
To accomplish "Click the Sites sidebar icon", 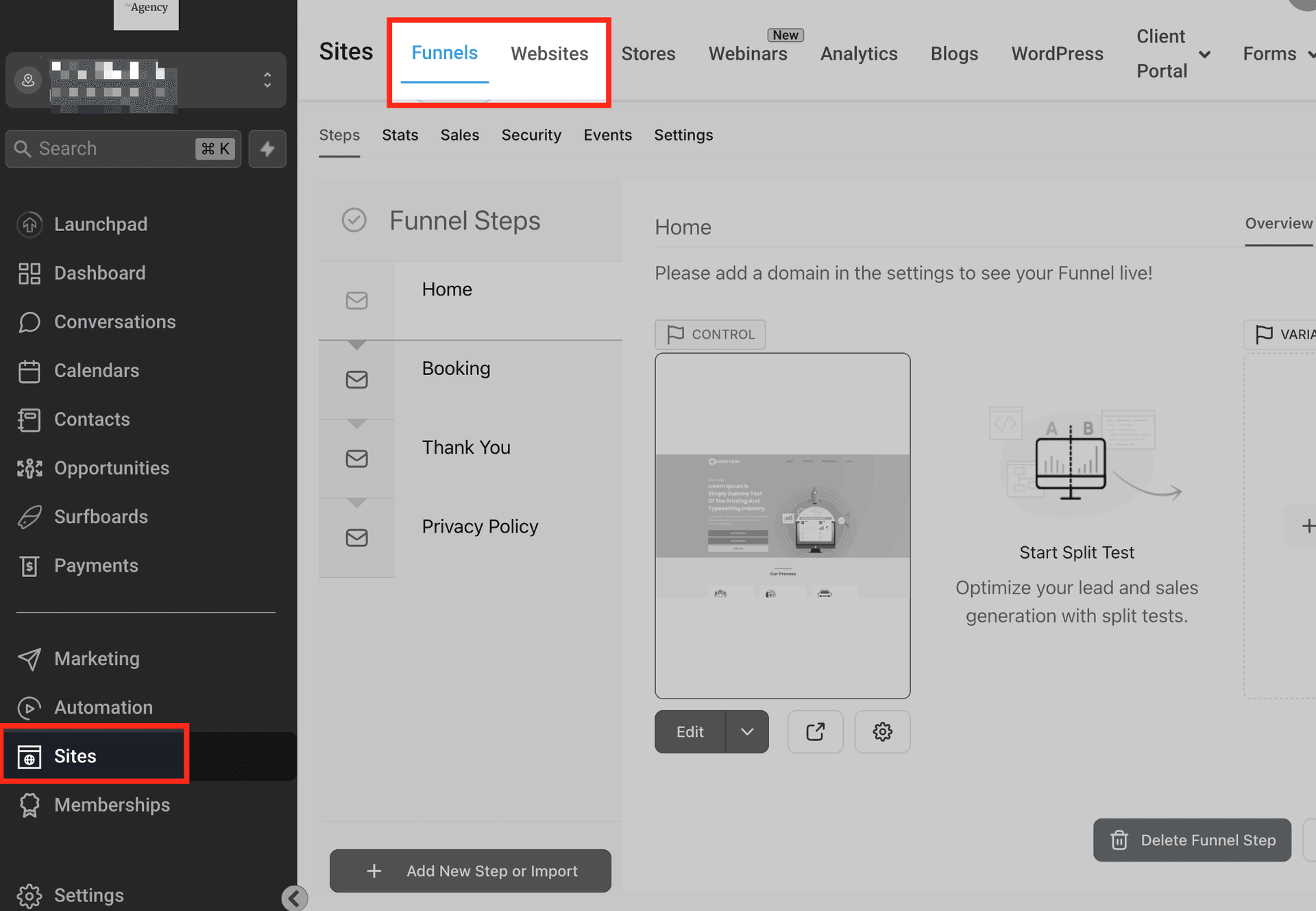I will (29, 756).
